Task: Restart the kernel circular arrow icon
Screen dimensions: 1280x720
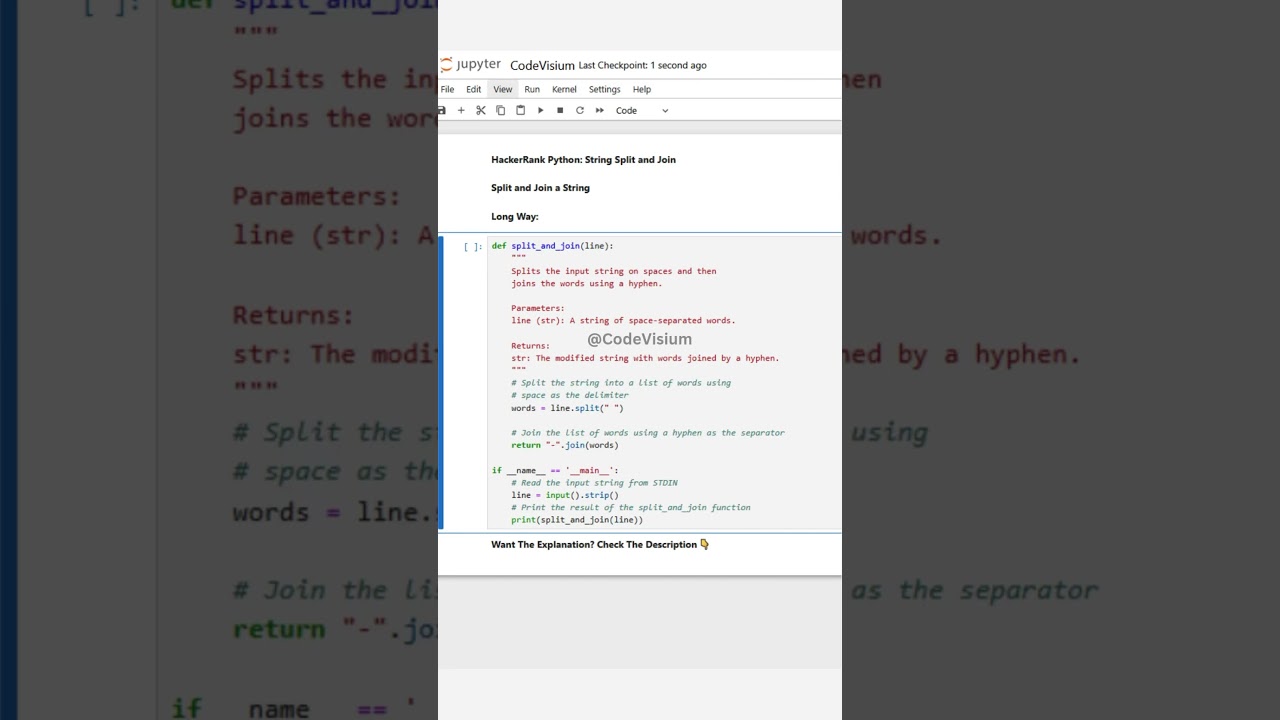Action: [x=579, y=110]
